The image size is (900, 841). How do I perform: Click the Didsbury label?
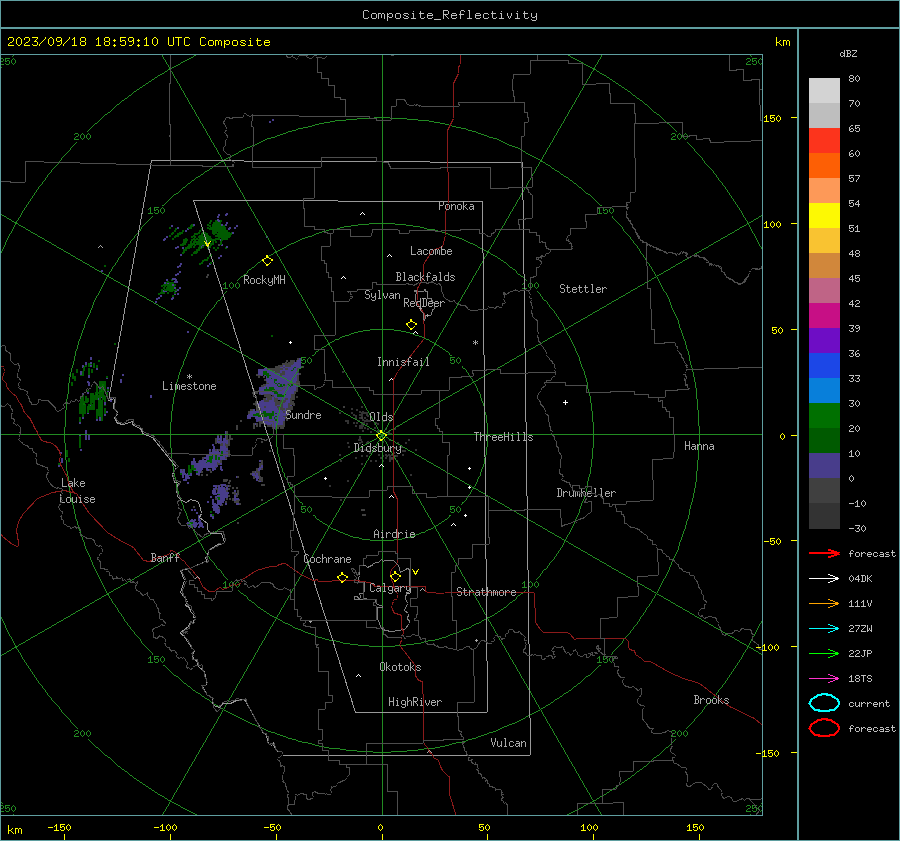377,448
